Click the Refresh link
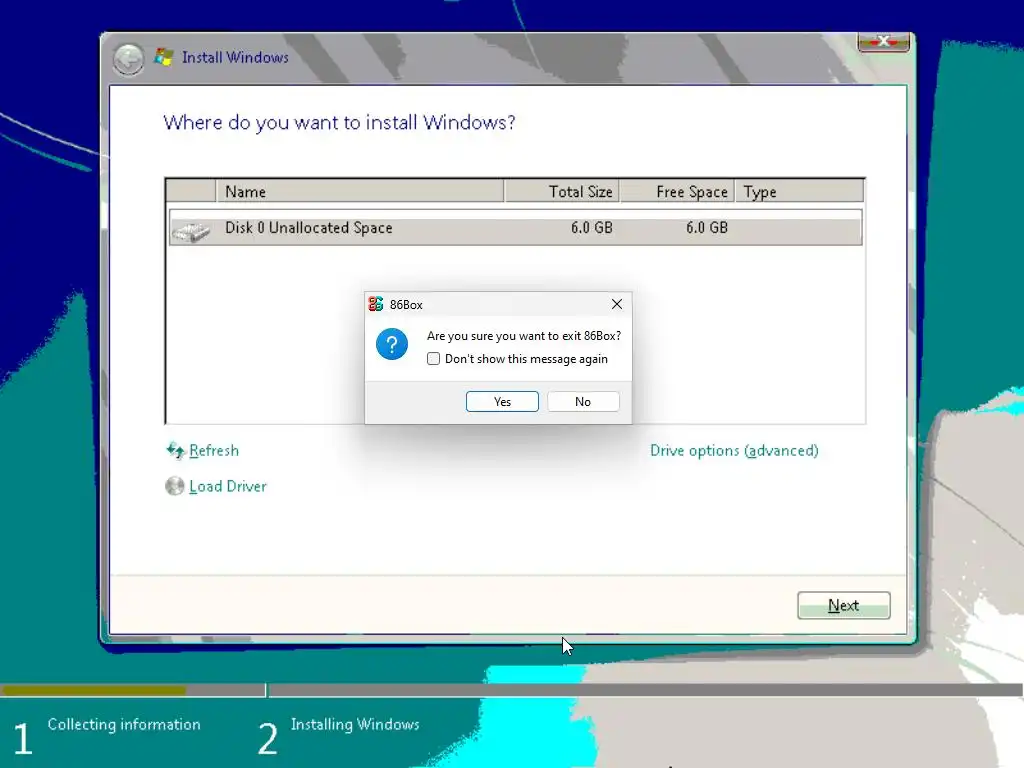The width and height of the screenshot is (1024, 768). tap(214, 451)
